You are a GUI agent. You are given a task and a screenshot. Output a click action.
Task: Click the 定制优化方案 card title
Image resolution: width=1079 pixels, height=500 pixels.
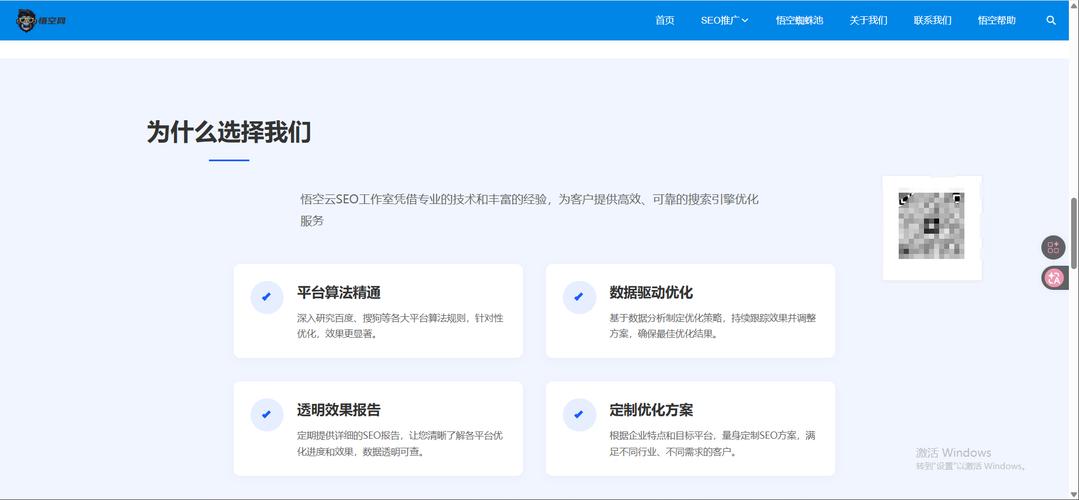click(x=651, y=410)
